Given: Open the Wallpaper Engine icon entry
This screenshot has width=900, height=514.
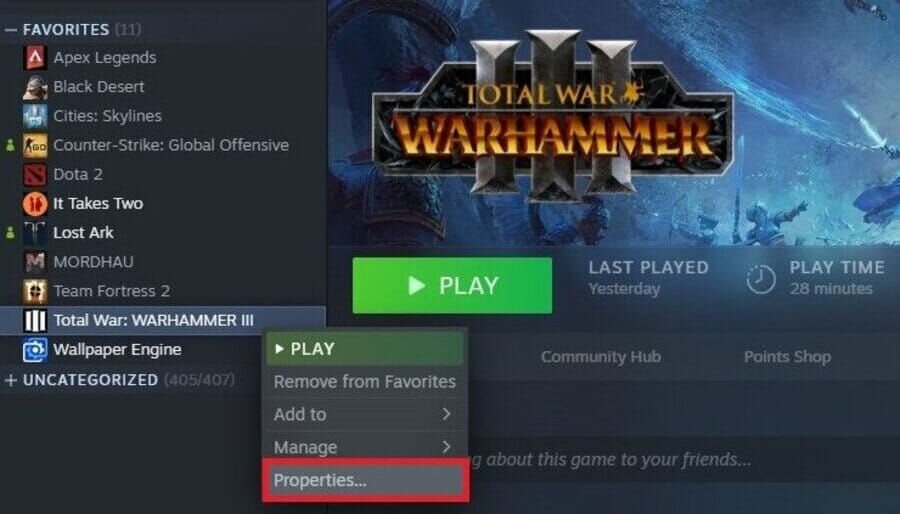Looking at the screenshot, I should [35, 350].
